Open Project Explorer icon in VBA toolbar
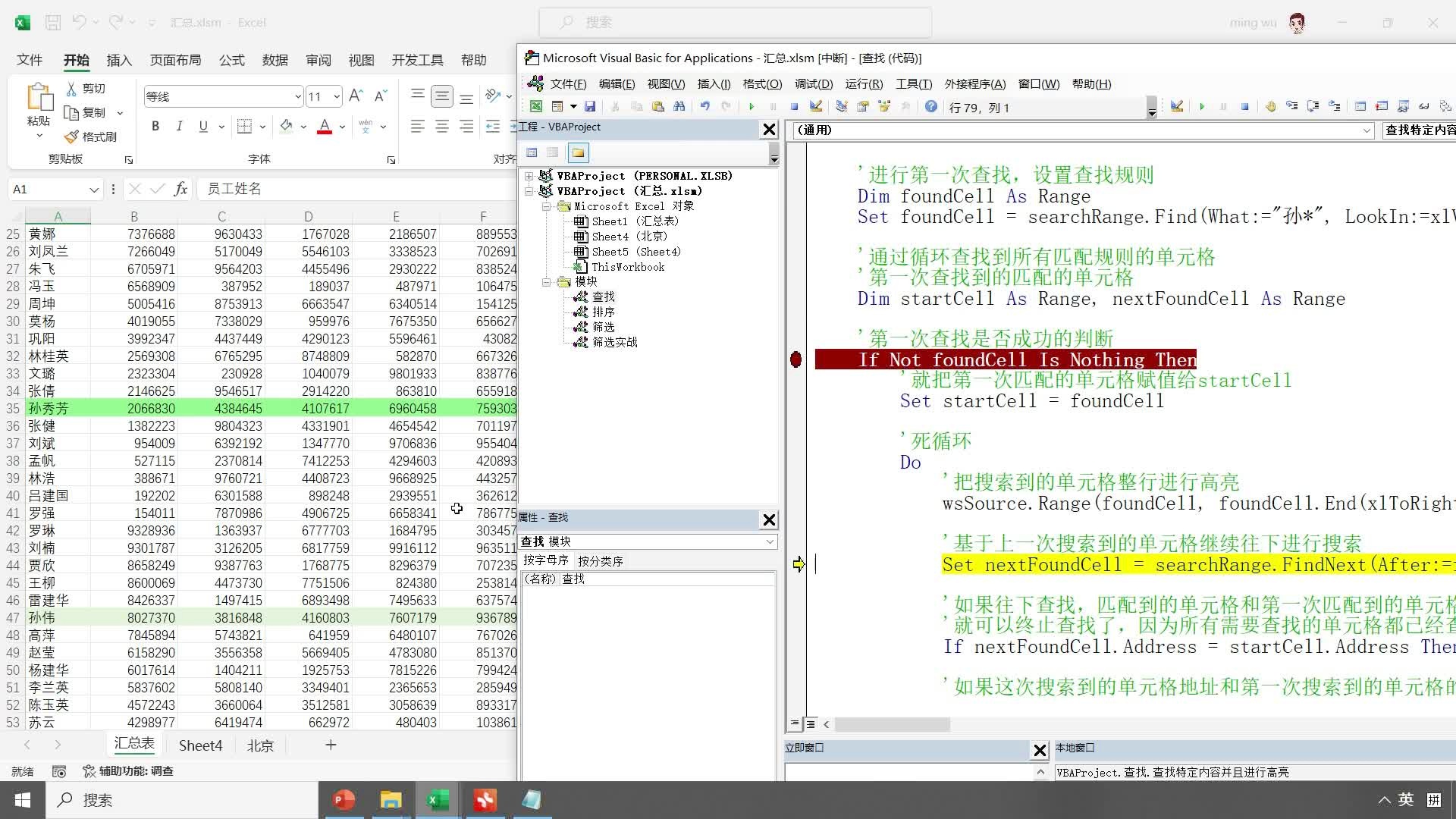Screen dimensions: 1456x819 (842, 107)
